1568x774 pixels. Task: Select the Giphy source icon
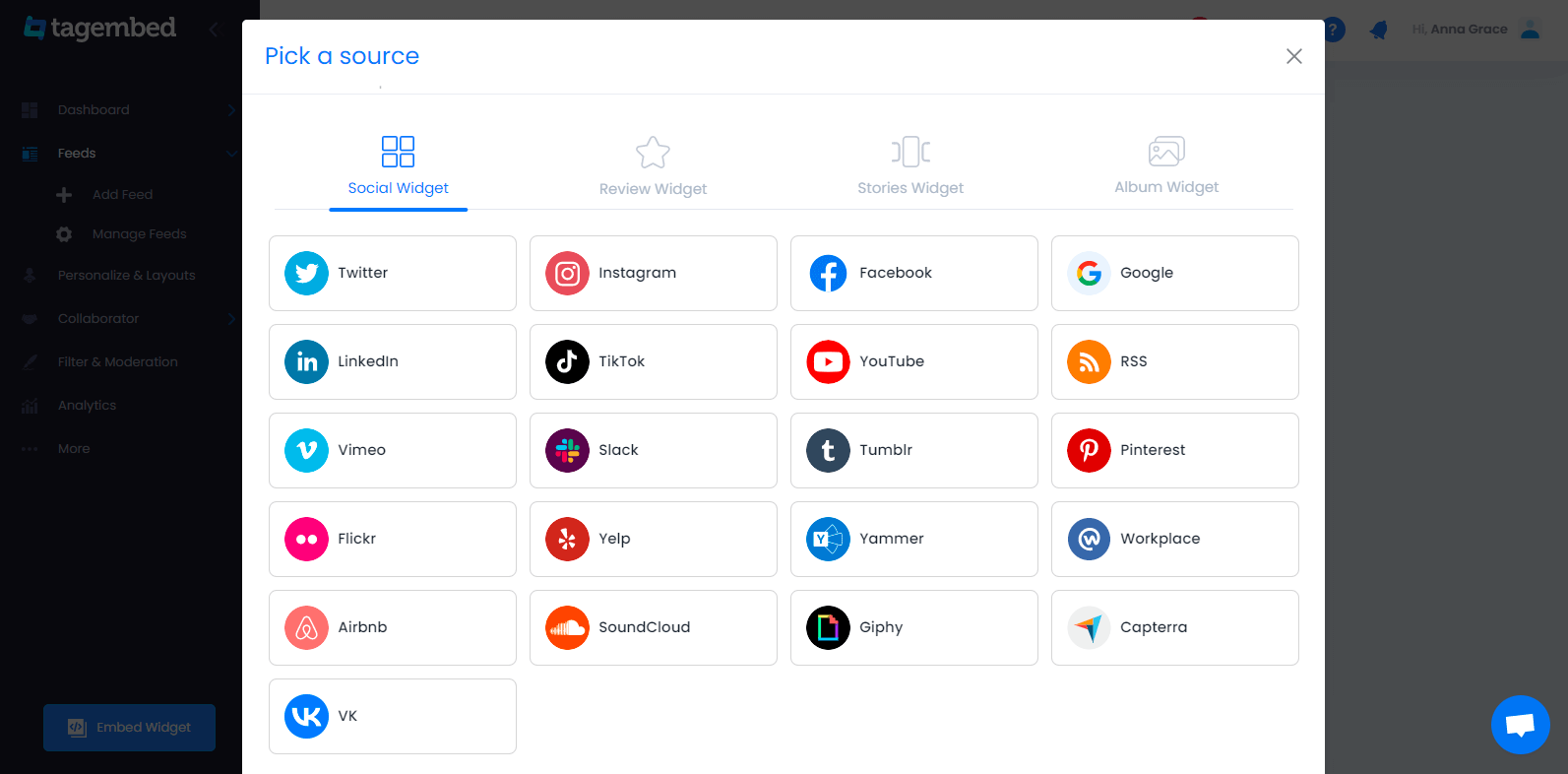pyautogui.click(x=828, y=627)
